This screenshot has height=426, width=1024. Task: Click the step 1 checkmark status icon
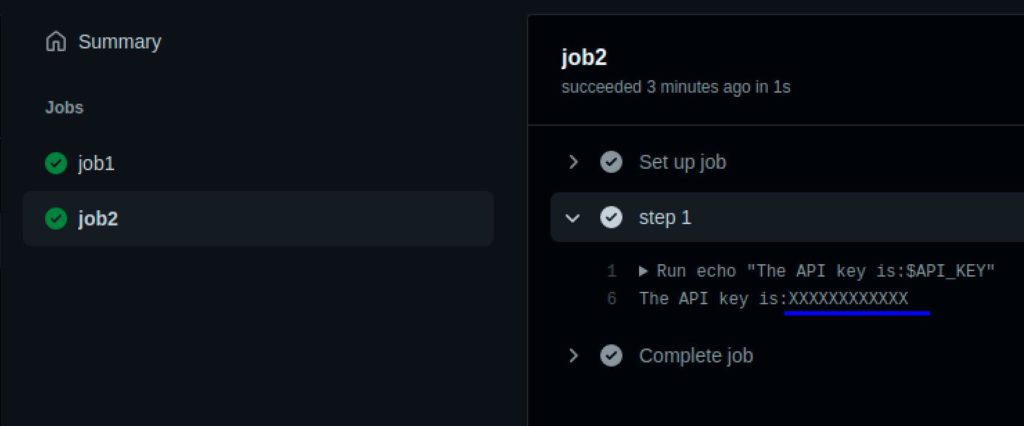[611, 217]
